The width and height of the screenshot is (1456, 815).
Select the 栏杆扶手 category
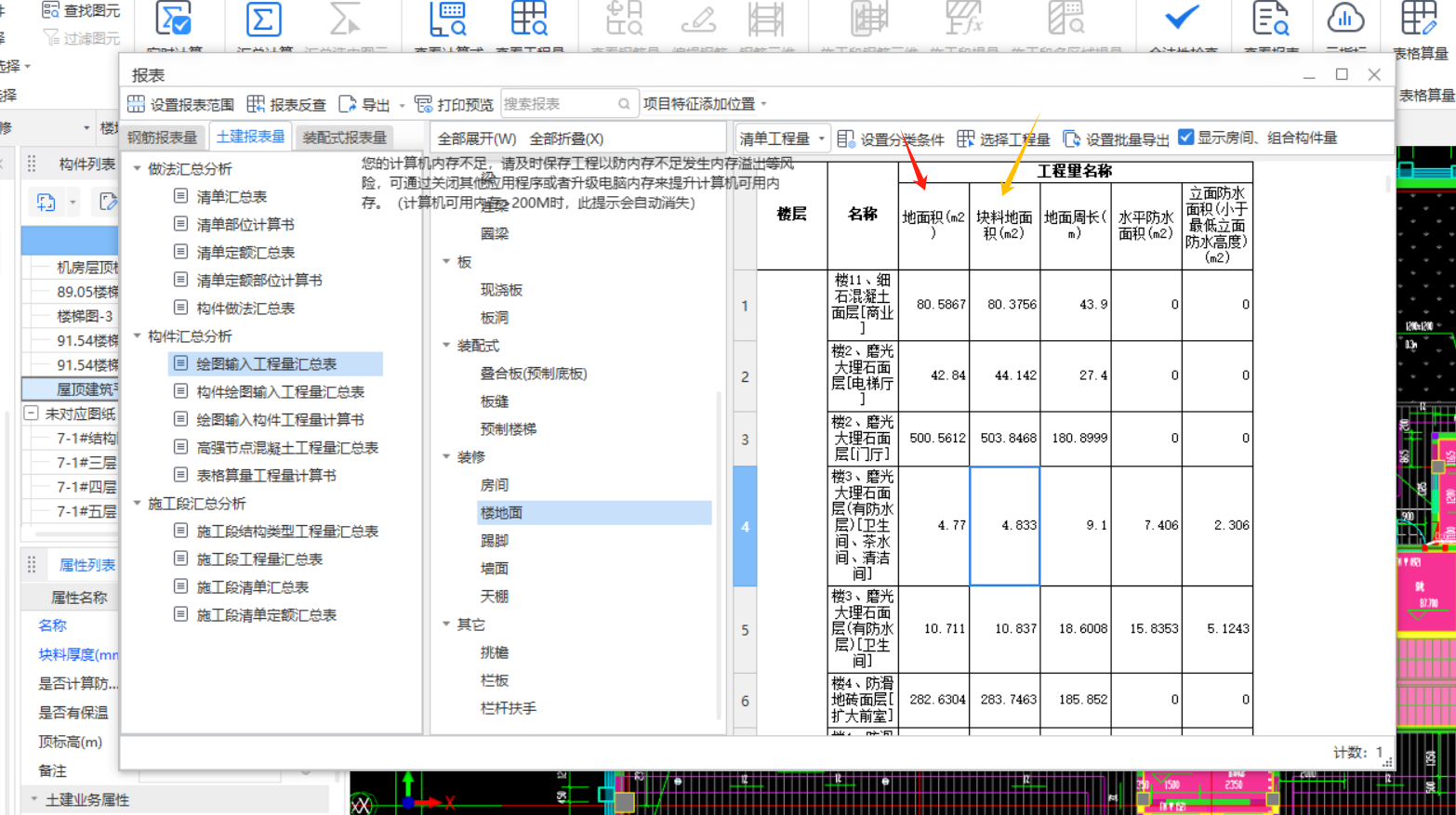(508, 708)
